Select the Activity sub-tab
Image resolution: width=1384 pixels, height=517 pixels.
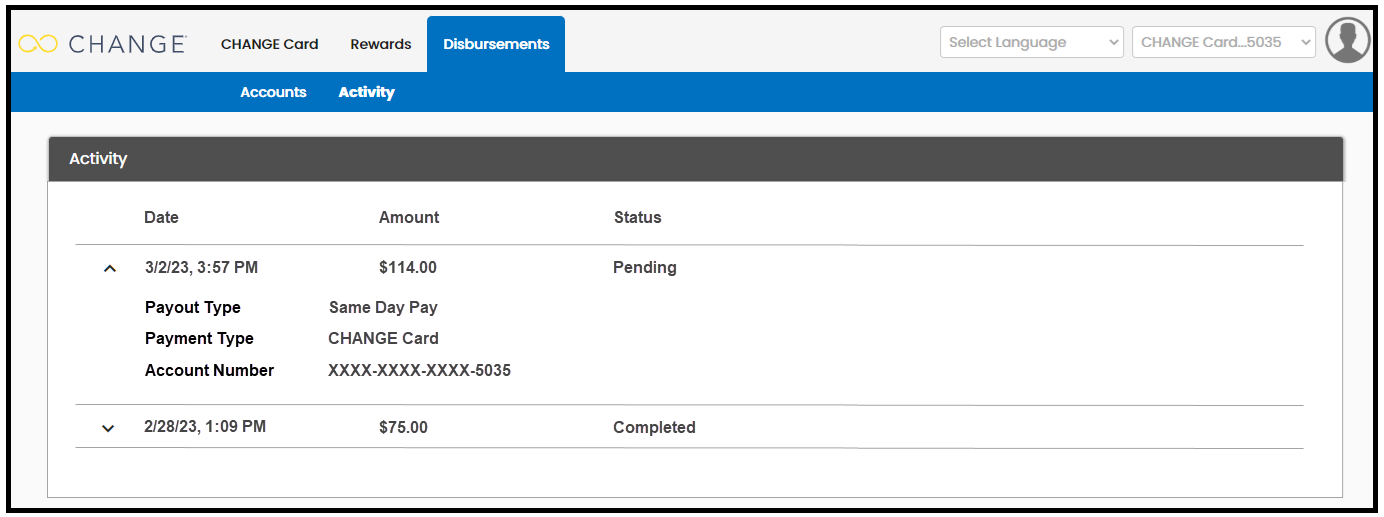coord(366,92)
